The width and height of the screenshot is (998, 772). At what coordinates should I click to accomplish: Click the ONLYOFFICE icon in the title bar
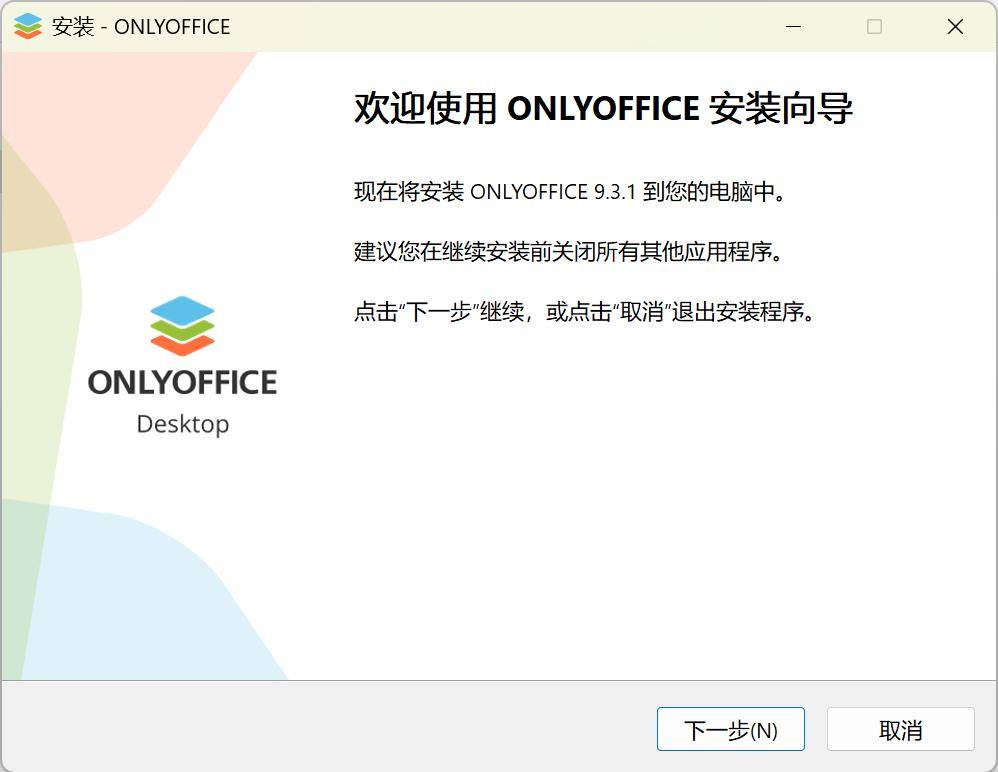(x=28, y=26)
